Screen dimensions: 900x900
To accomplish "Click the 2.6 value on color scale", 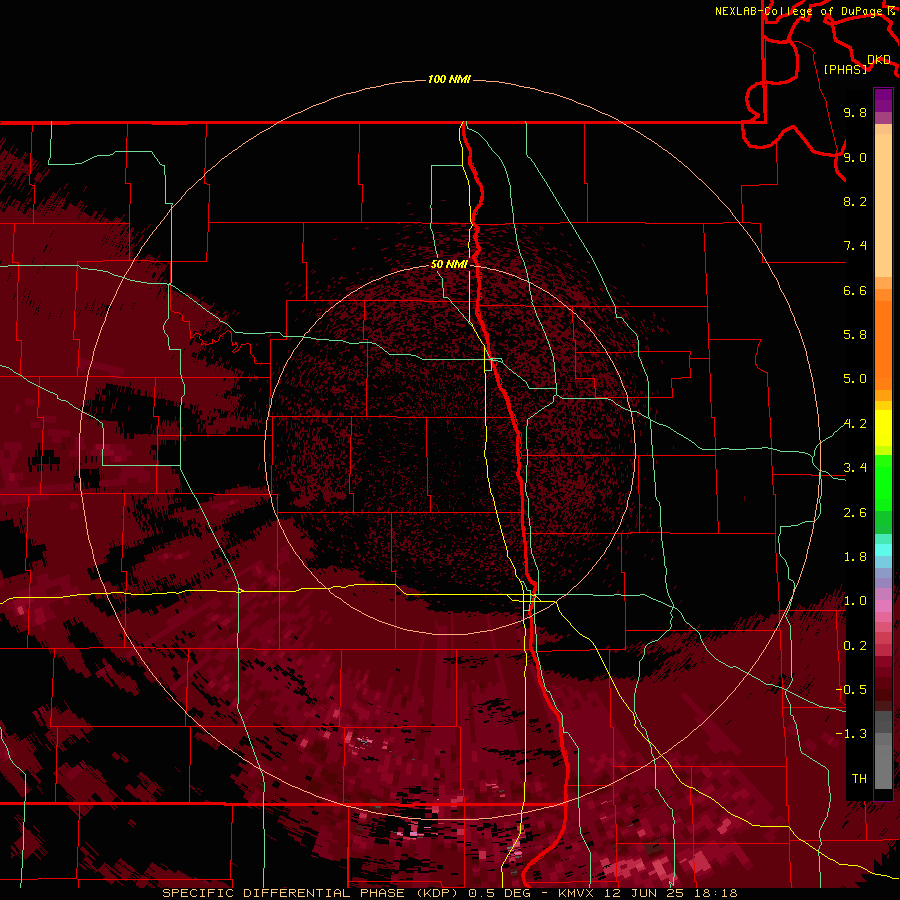I will (x=855, y=513).
